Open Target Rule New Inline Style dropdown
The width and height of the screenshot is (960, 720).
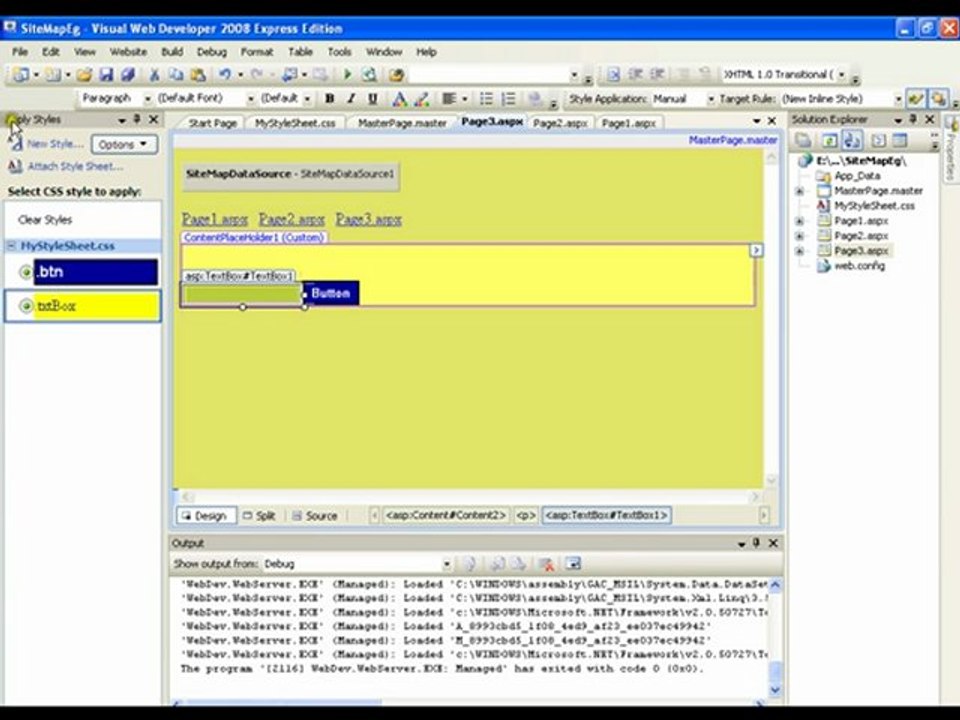tap(898, 99)
